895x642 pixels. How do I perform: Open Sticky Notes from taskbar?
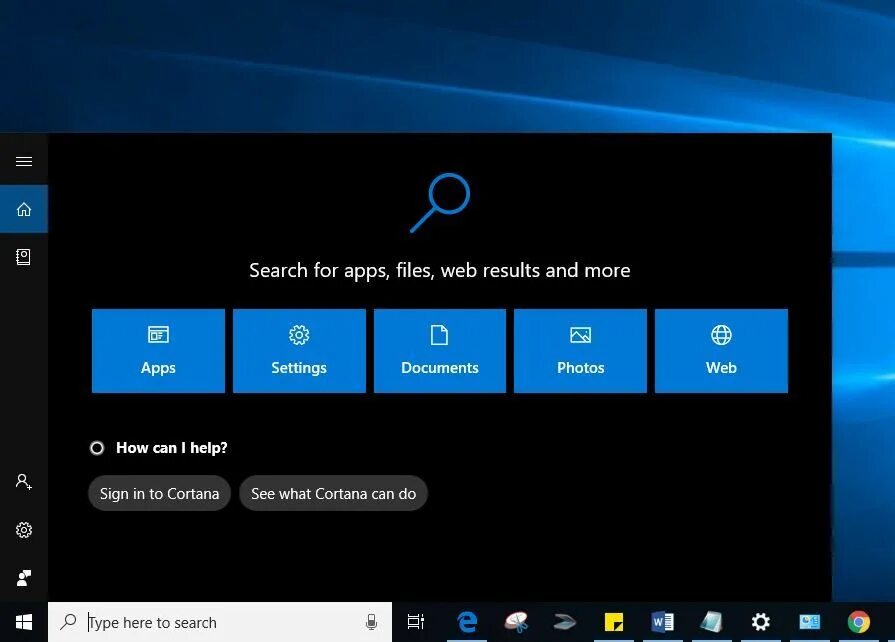(x=614, y=621)
